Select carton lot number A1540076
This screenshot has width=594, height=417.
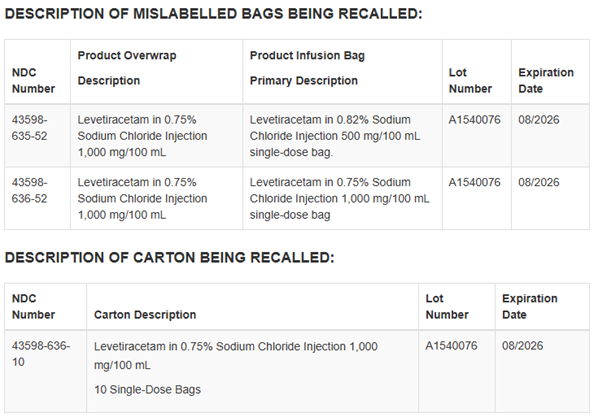coord(451,345)
